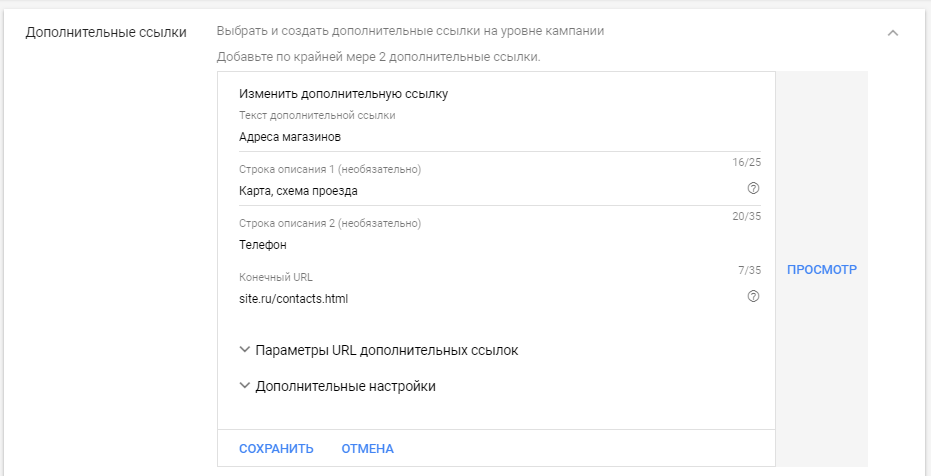The image size is (931, 476).
Task: Click the Изменить дополнительную ссылку heading
Action: [x=343, y=94]
